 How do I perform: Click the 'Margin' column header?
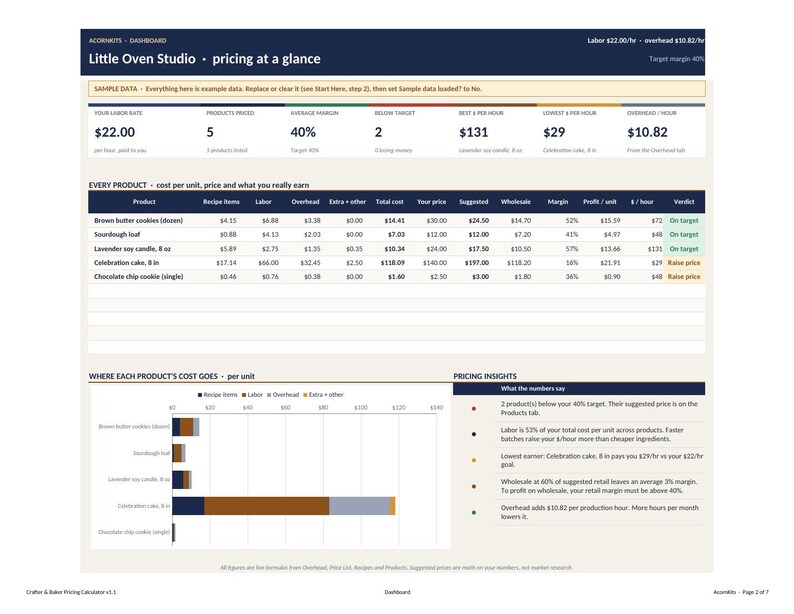tap(558, 201)
